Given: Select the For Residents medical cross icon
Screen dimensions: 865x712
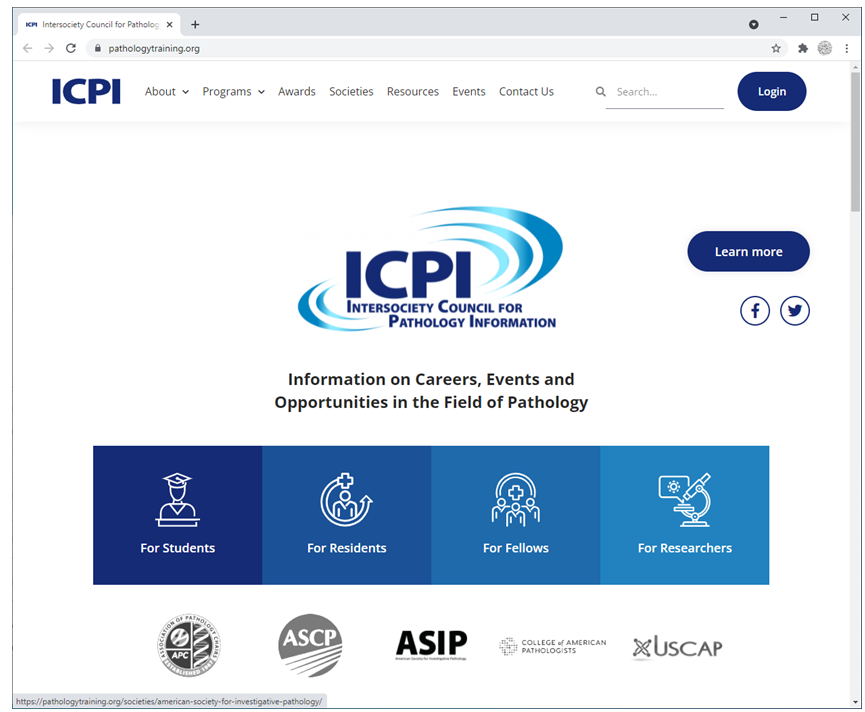Looking at the screenshot, I should click(346, 500).
